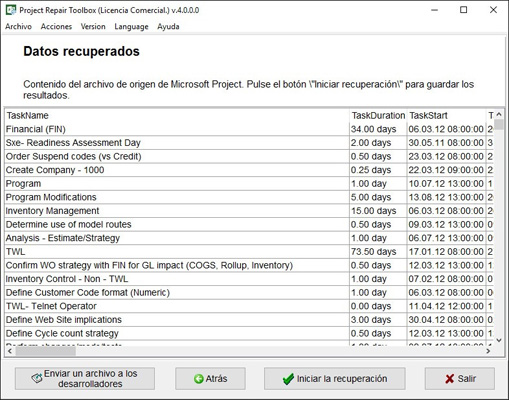Click the 2.00 days duration cell
Screen dimensions: 509x400
(378, 143)
